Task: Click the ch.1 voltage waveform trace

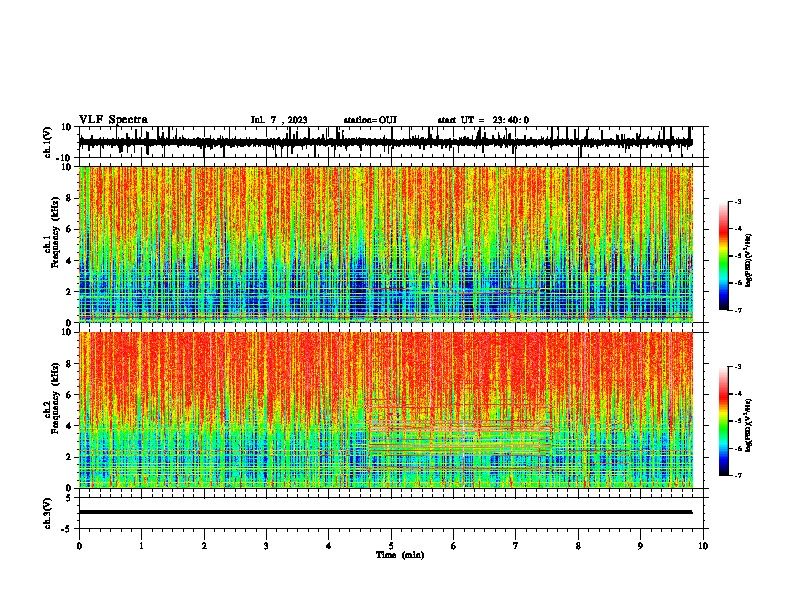Action: 386,142
